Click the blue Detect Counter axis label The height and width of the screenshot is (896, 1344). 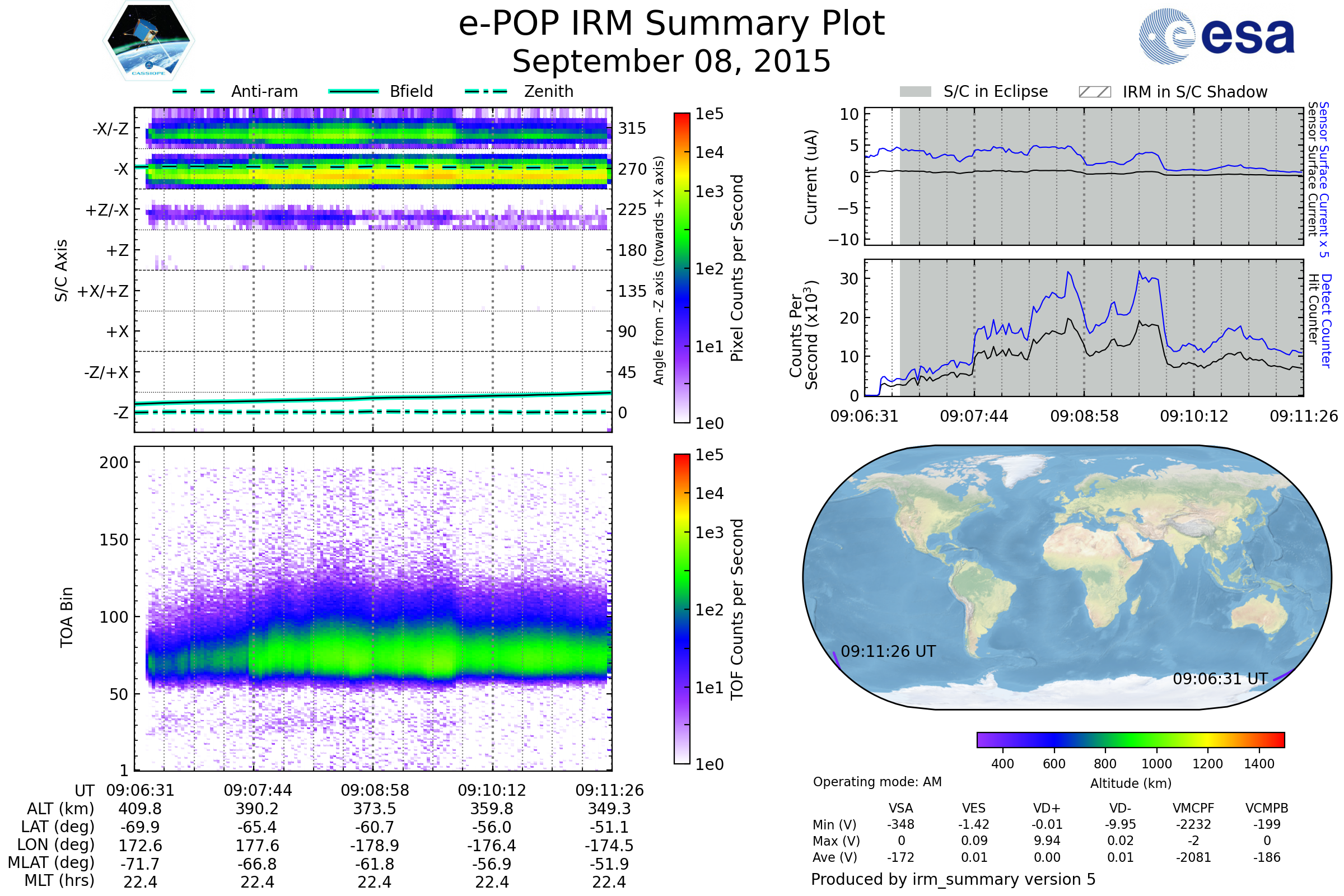coord(1326,321)
